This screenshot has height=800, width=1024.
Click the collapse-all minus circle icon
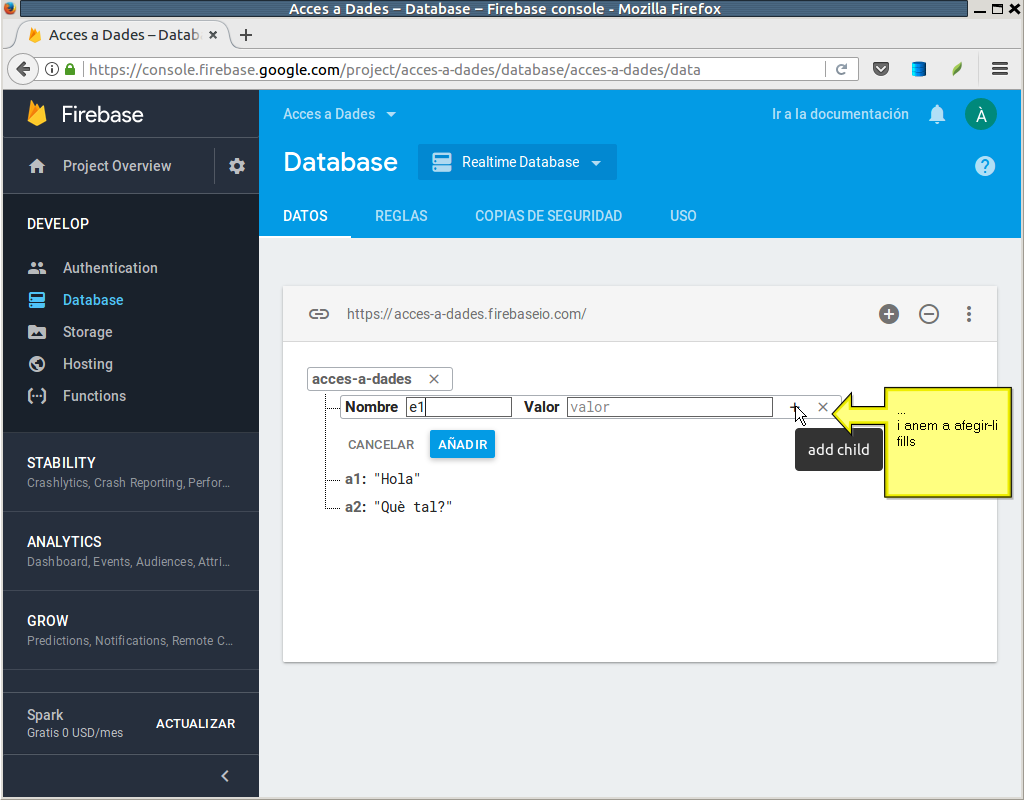[x=929, y=314]
